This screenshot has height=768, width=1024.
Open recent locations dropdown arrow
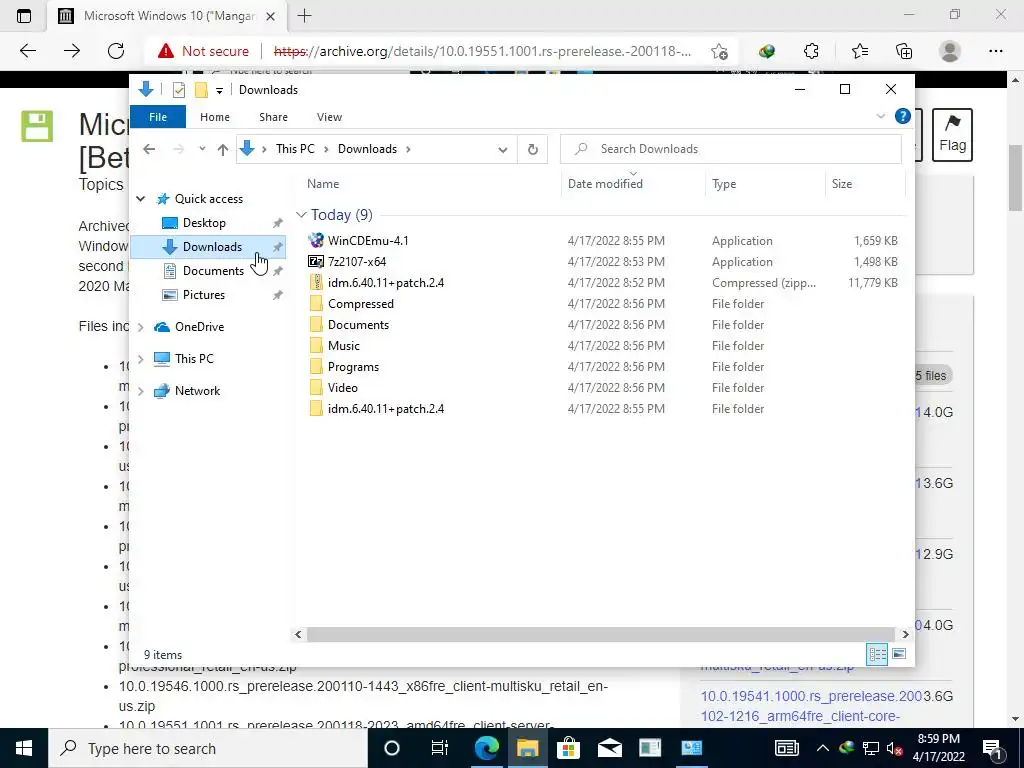tap(202, 149)
